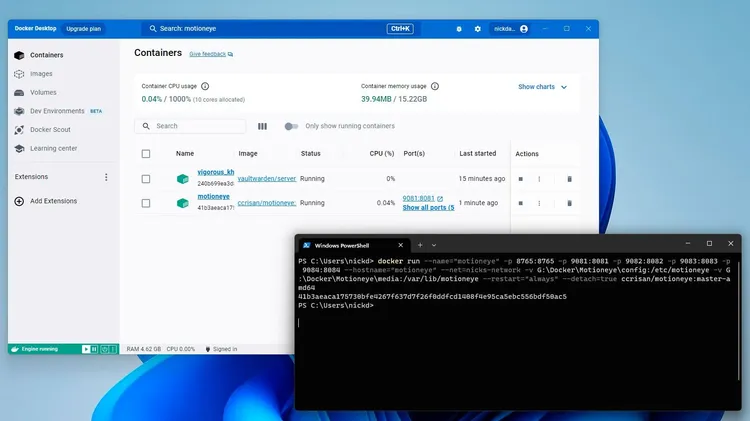Click the Engine running whale status
The height and width of the screenshot is (421, 750).
pyautogui.click(x=34, y=349)
